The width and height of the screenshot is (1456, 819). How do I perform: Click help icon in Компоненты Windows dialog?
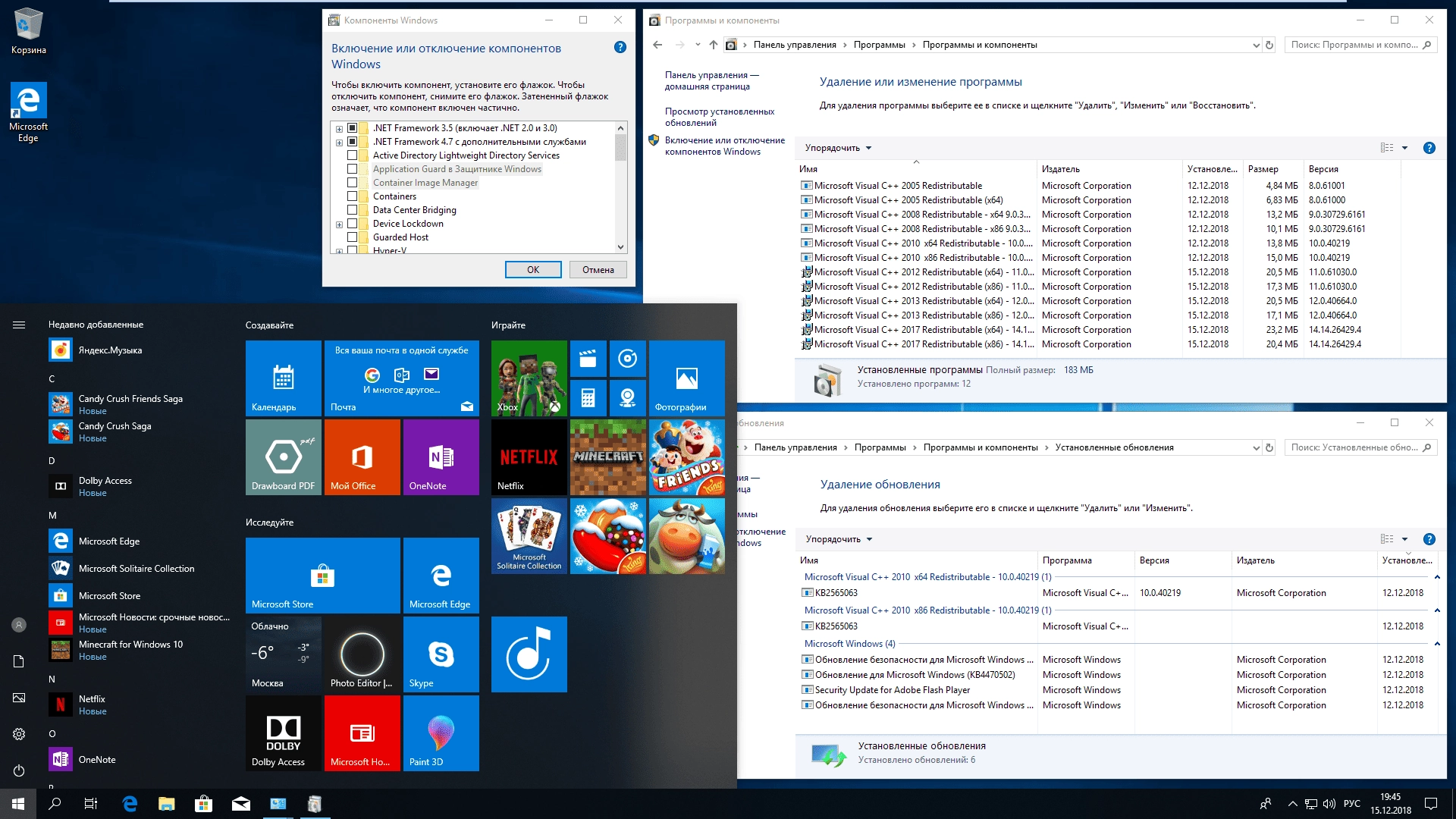pyautogui.click(x=620, y=47)
